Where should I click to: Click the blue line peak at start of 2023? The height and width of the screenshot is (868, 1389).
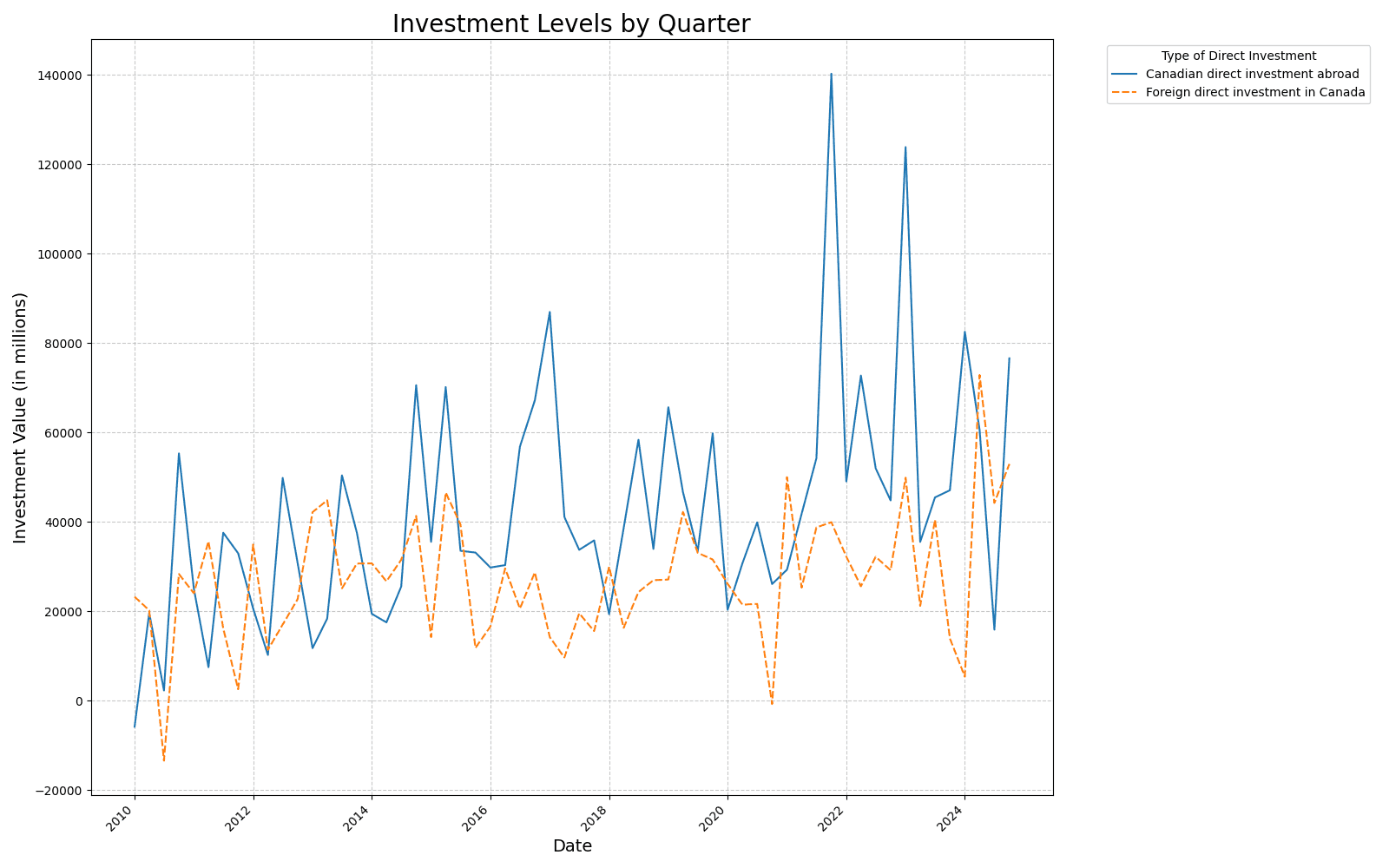pos(905,148)
